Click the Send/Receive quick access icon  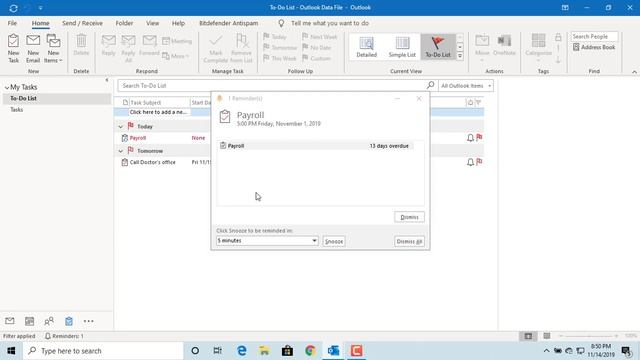[13, 8]
